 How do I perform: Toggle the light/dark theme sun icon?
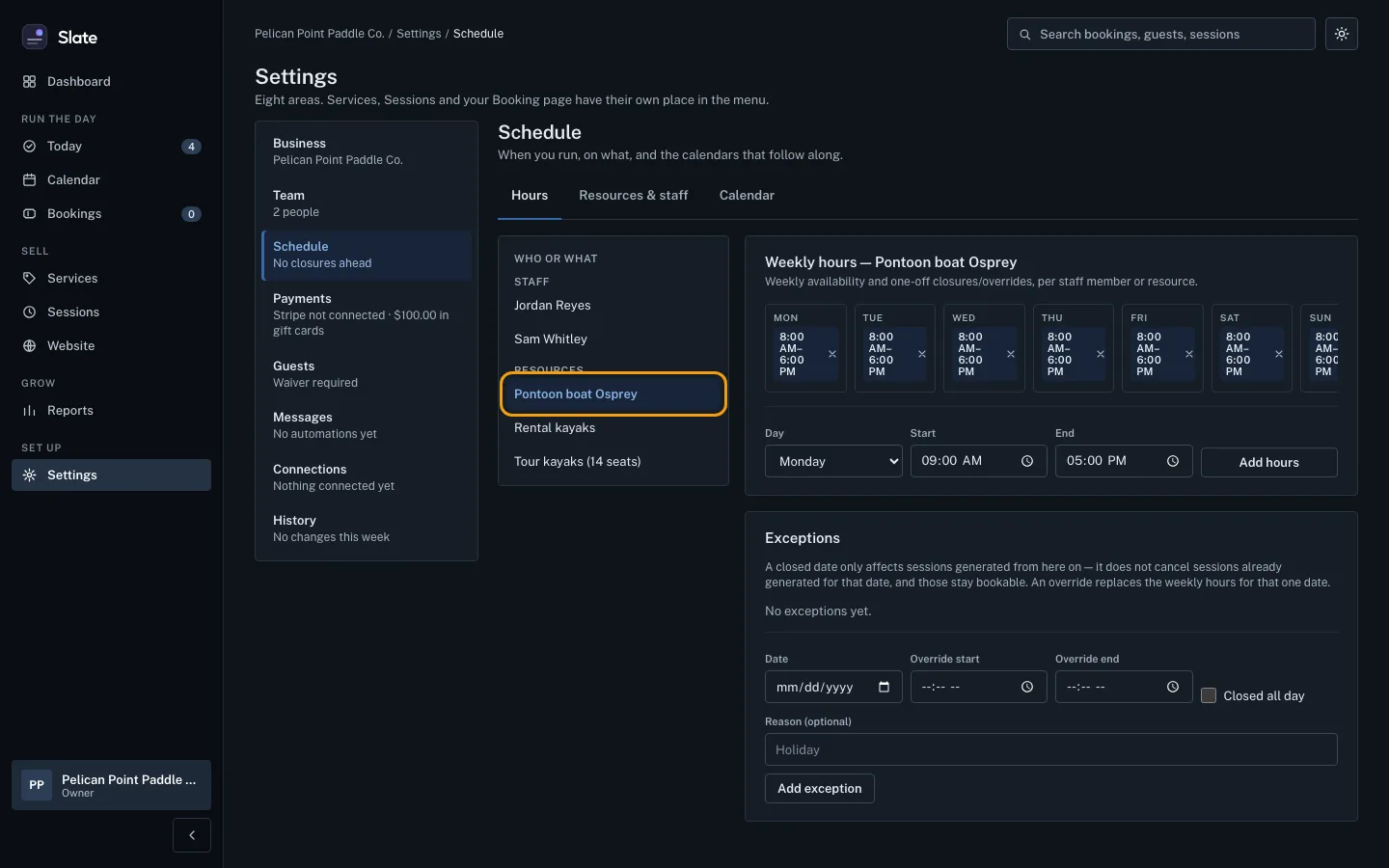tap(1341, 34)
